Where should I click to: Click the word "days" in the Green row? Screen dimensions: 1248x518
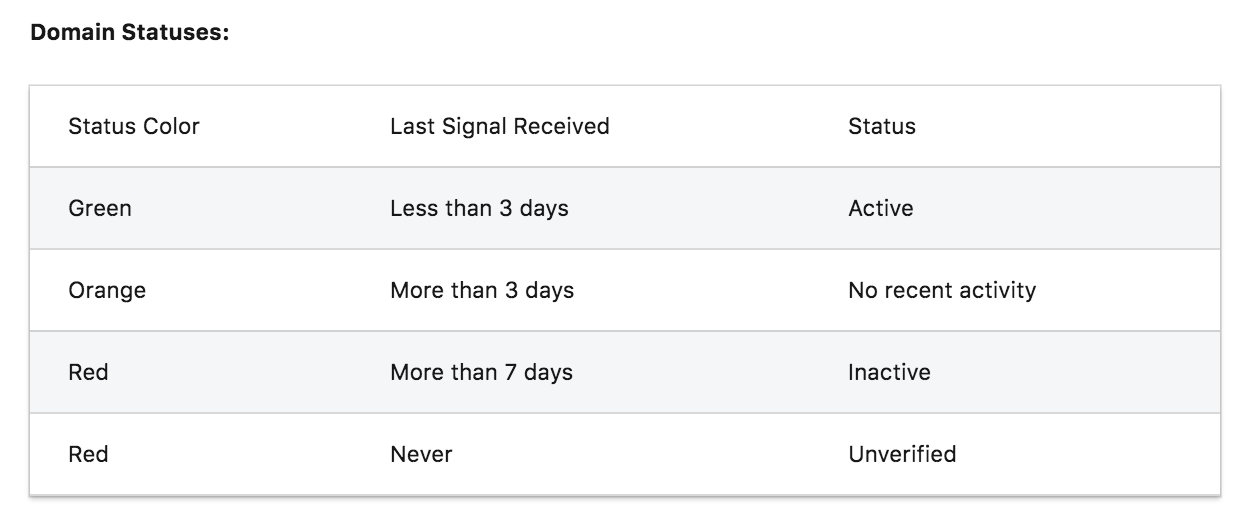click(x=544, y=208)
